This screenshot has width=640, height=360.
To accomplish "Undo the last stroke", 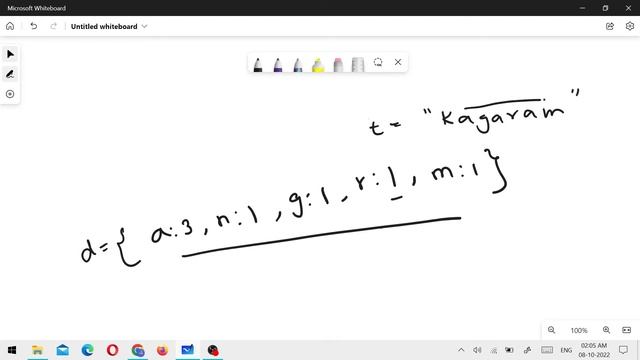I will 33,27.
